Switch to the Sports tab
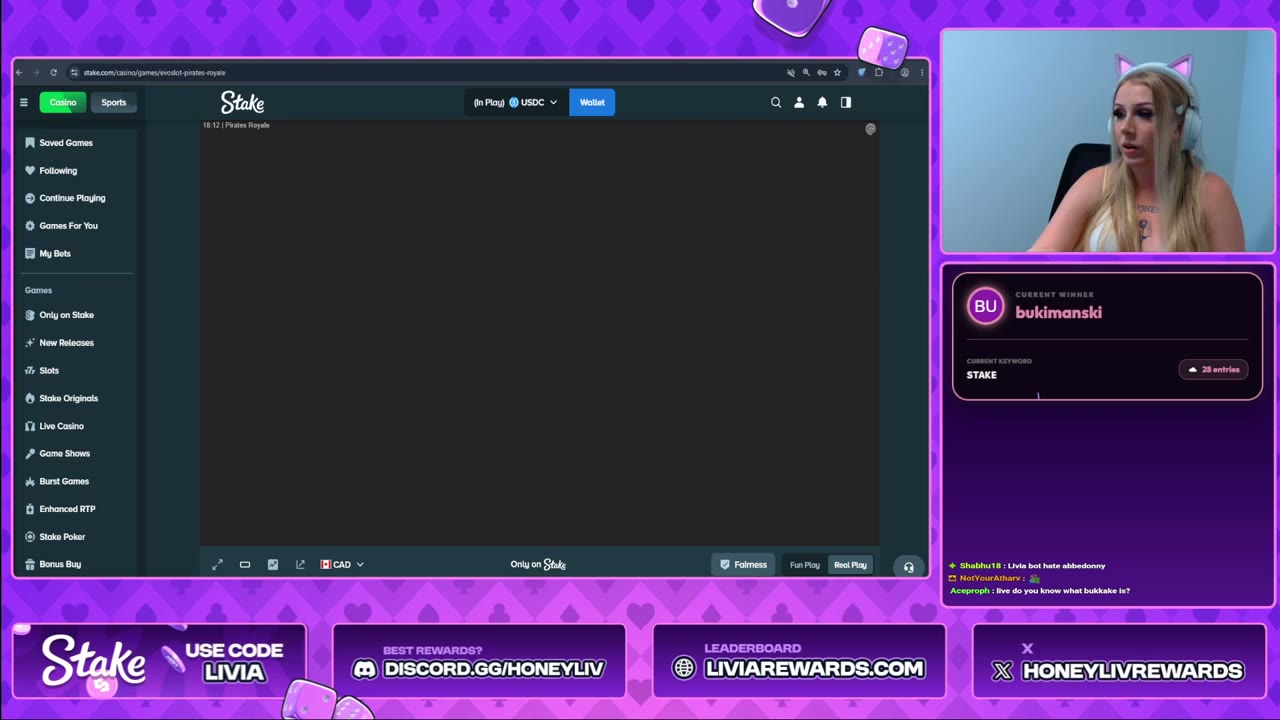Screen dimensions: 1280x720 coord(113,102)
